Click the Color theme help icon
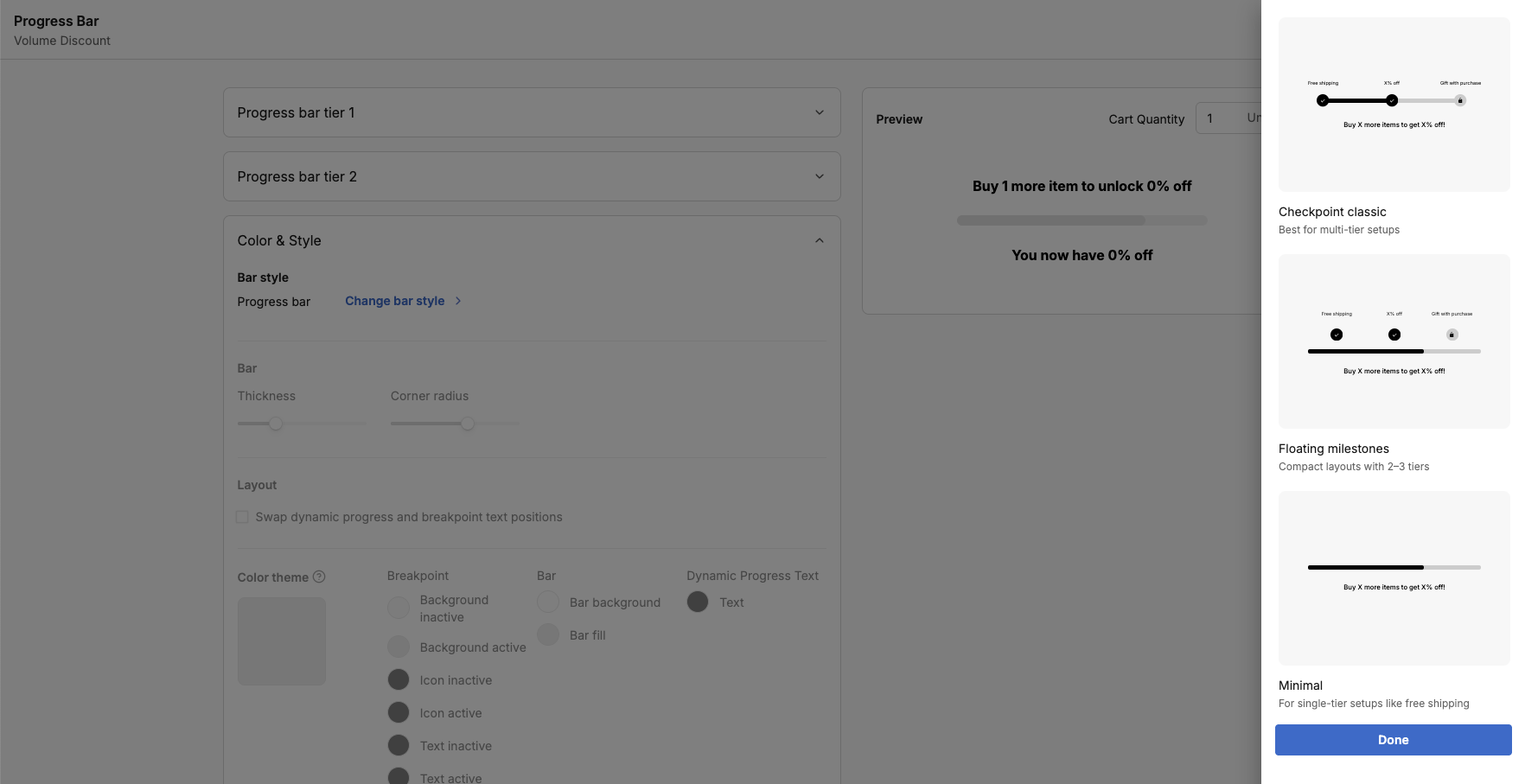Image resolution: width=1525 pixels, height=784 pixels. pyautogui.click(x=319, y=577)
